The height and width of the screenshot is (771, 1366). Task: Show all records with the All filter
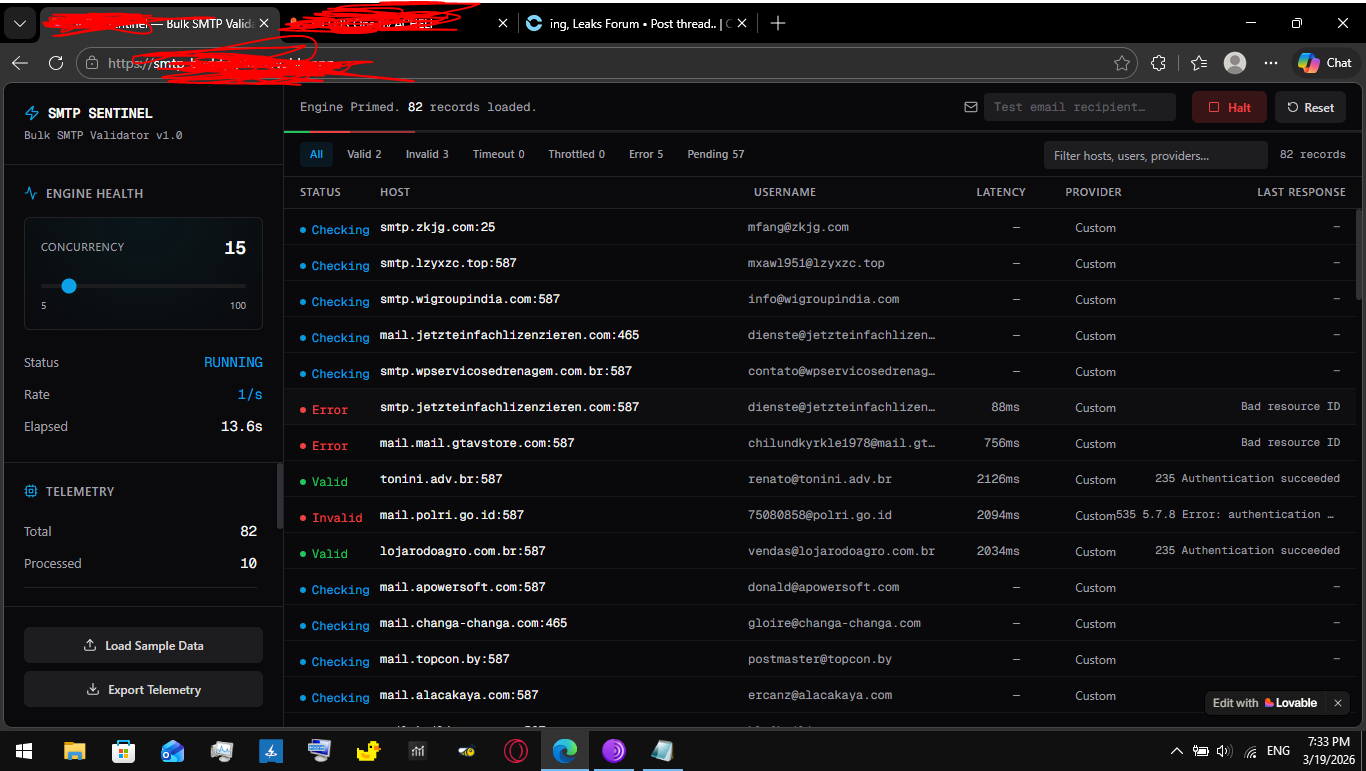(316, 154)
